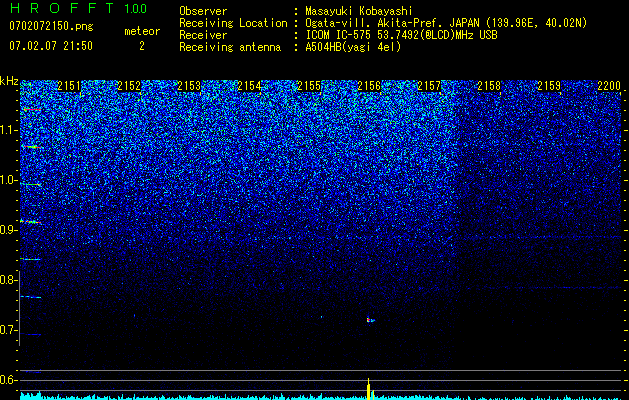The height and width of the screenshot is (400, 629).
Task: Click the Observer name Masayuki Kobayashi
Action: point(359,11)
